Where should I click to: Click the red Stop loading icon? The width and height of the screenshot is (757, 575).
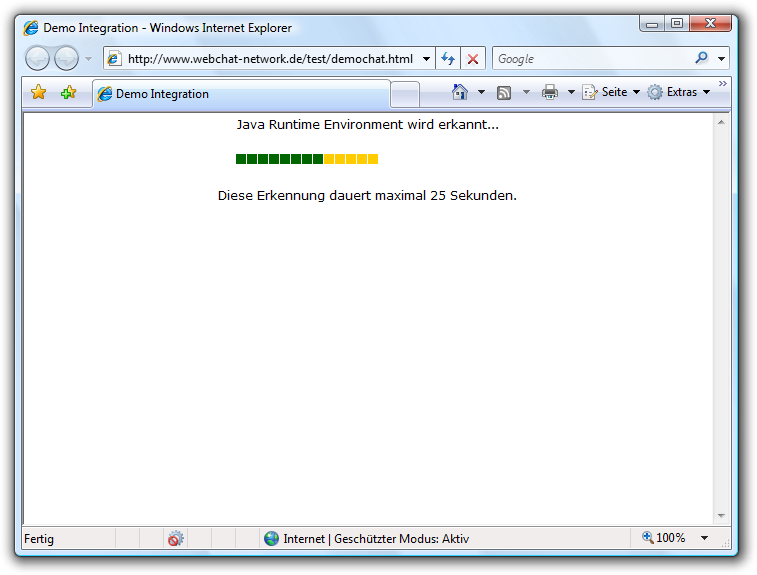pyautogui.click(x=473, y=59)
